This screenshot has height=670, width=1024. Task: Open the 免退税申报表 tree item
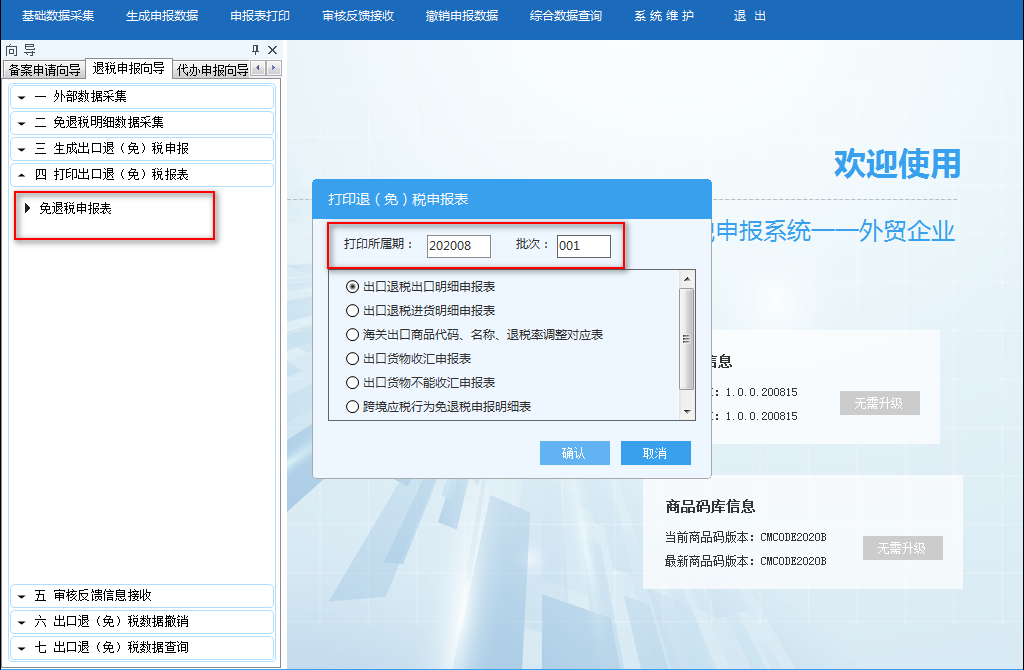(75, 209)
